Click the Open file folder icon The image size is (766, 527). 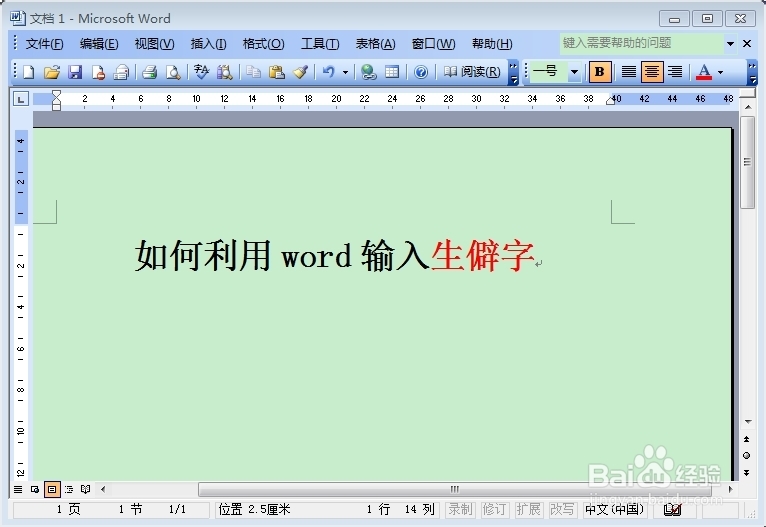point(52,72)
